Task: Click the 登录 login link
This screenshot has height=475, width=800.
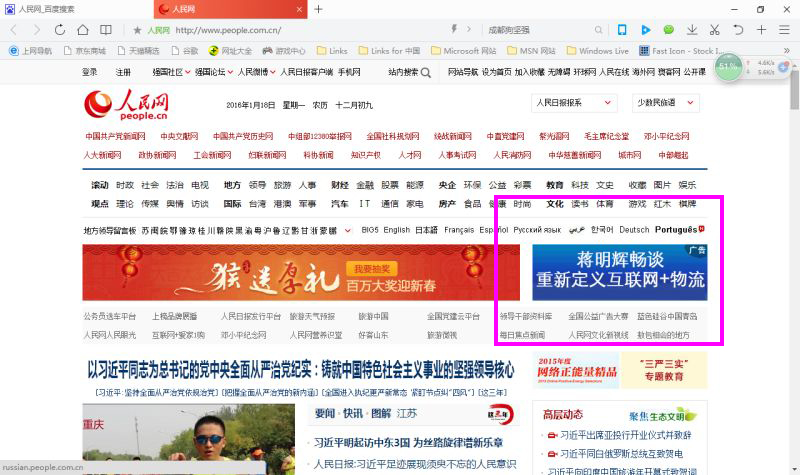Action: 89,72
